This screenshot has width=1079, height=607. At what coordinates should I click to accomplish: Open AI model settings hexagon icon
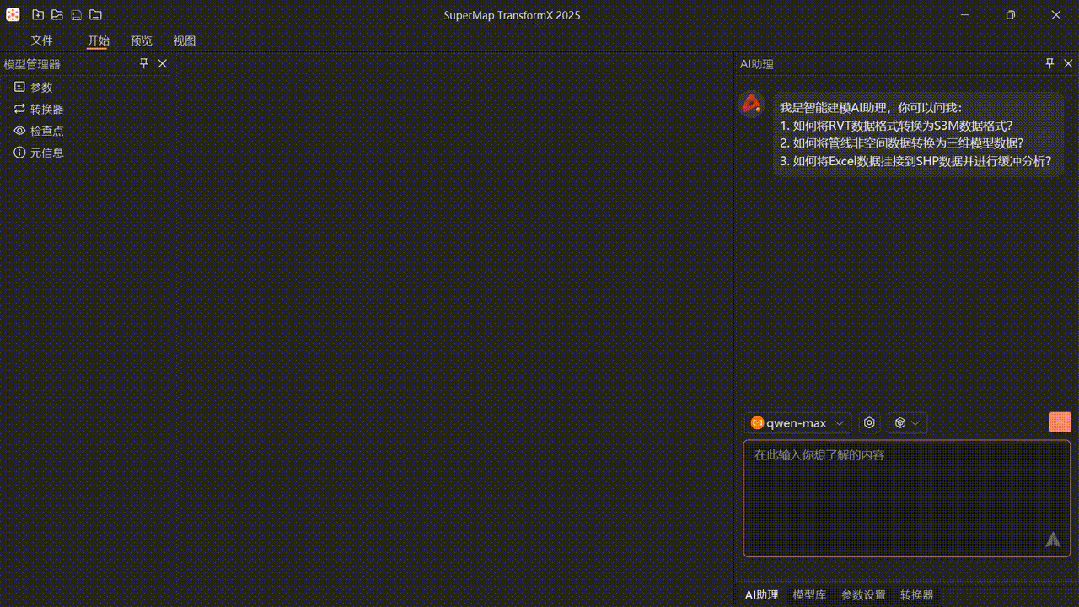coord(869,423)
